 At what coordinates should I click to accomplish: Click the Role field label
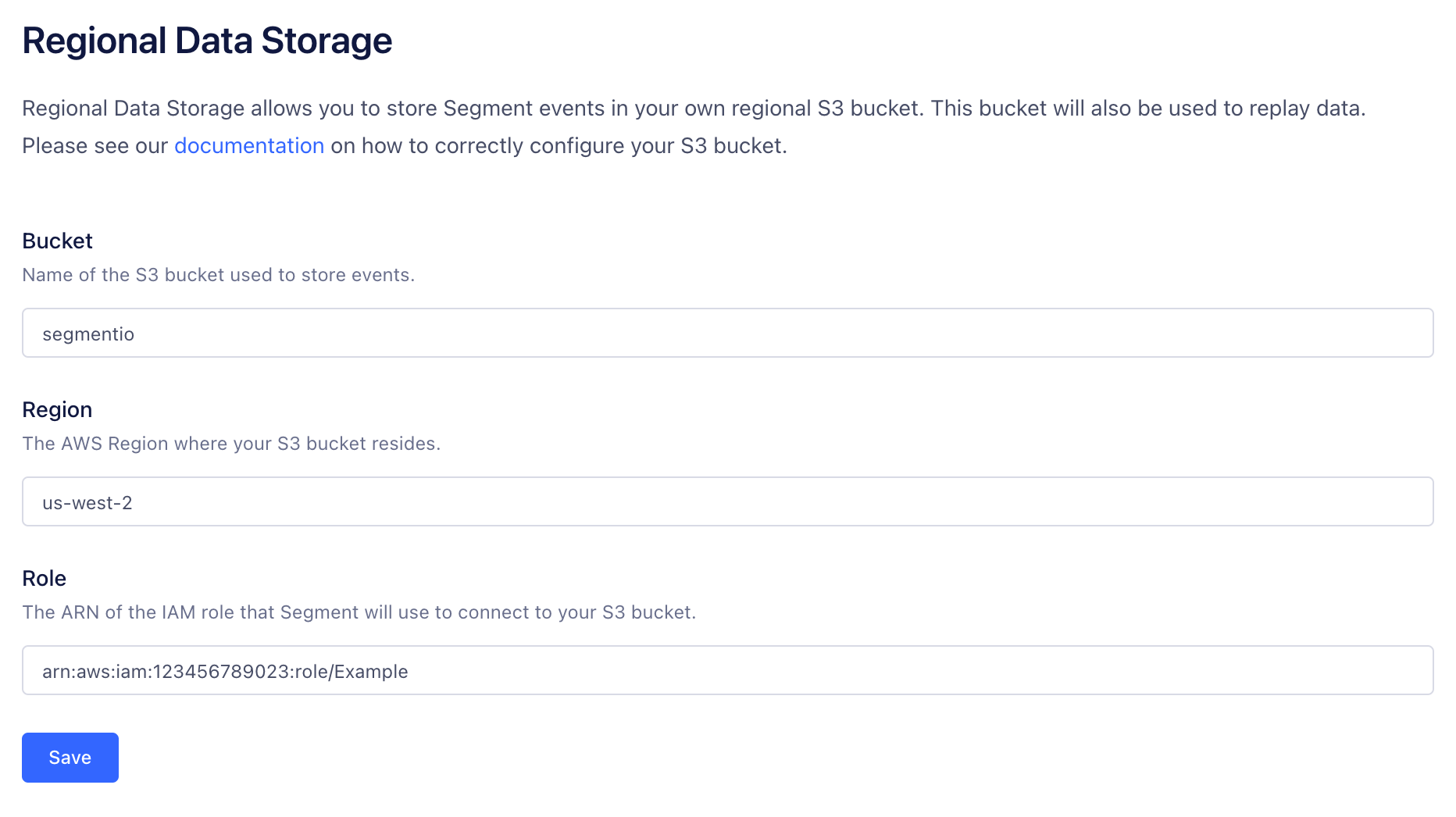[x=44, y=579]
